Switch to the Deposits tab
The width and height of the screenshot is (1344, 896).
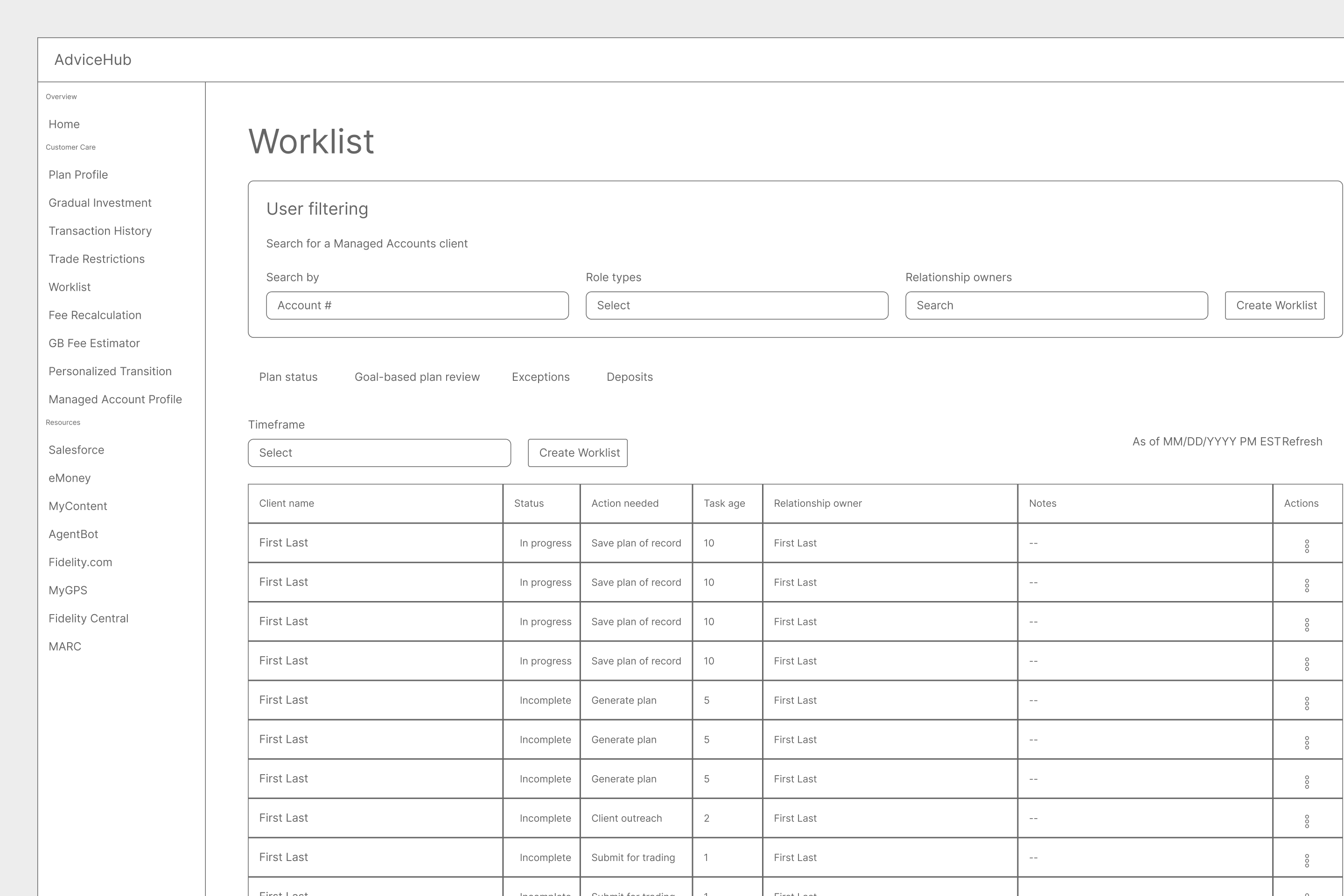(x=629, y=377)
